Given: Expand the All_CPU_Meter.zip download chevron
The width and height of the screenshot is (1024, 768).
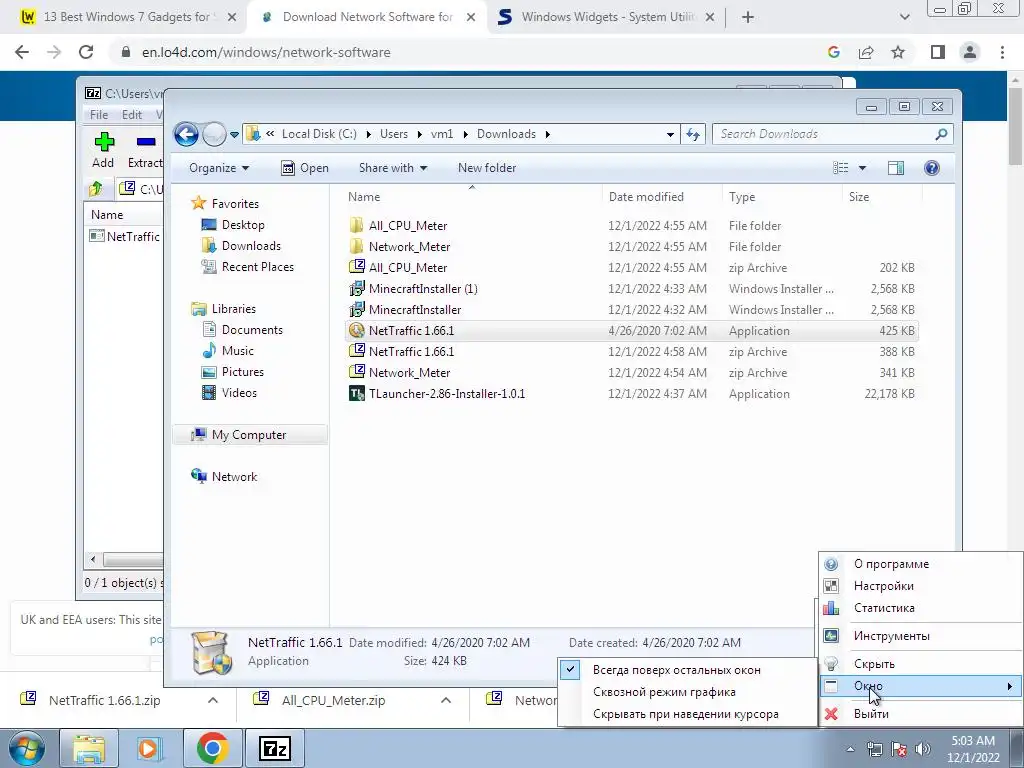Looking at the screenshot, I should 446,700.
